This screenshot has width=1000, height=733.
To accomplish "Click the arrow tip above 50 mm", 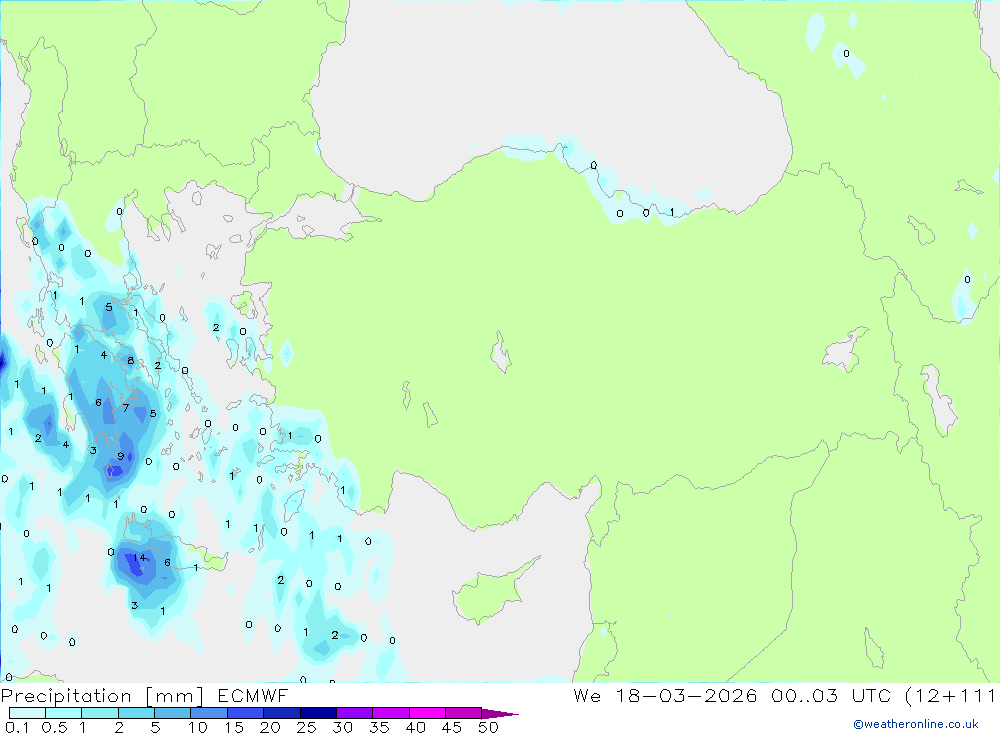I will [501, 714].
